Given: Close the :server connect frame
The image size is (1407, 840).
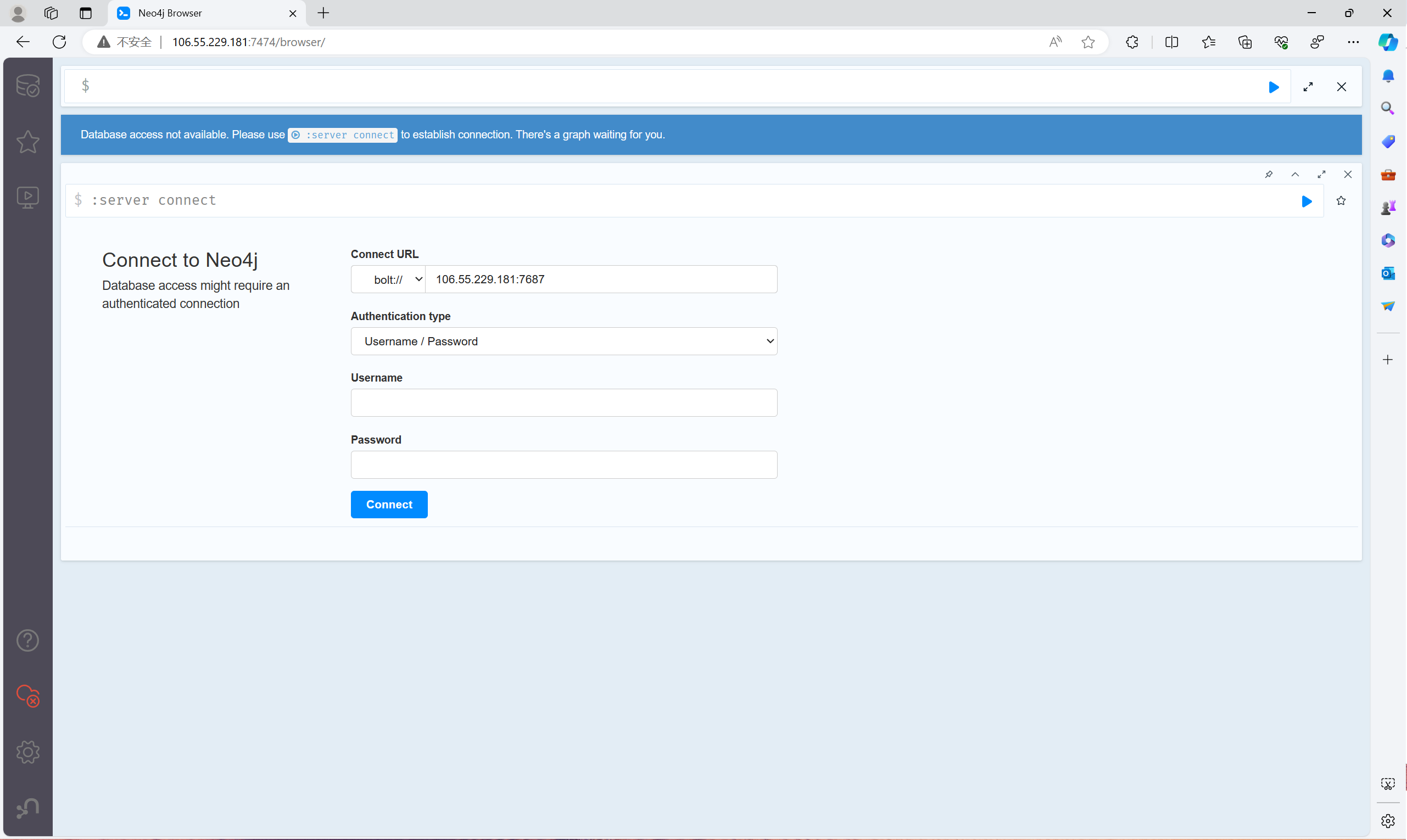Looking at the screenshot, I should tap(1348, 175).
